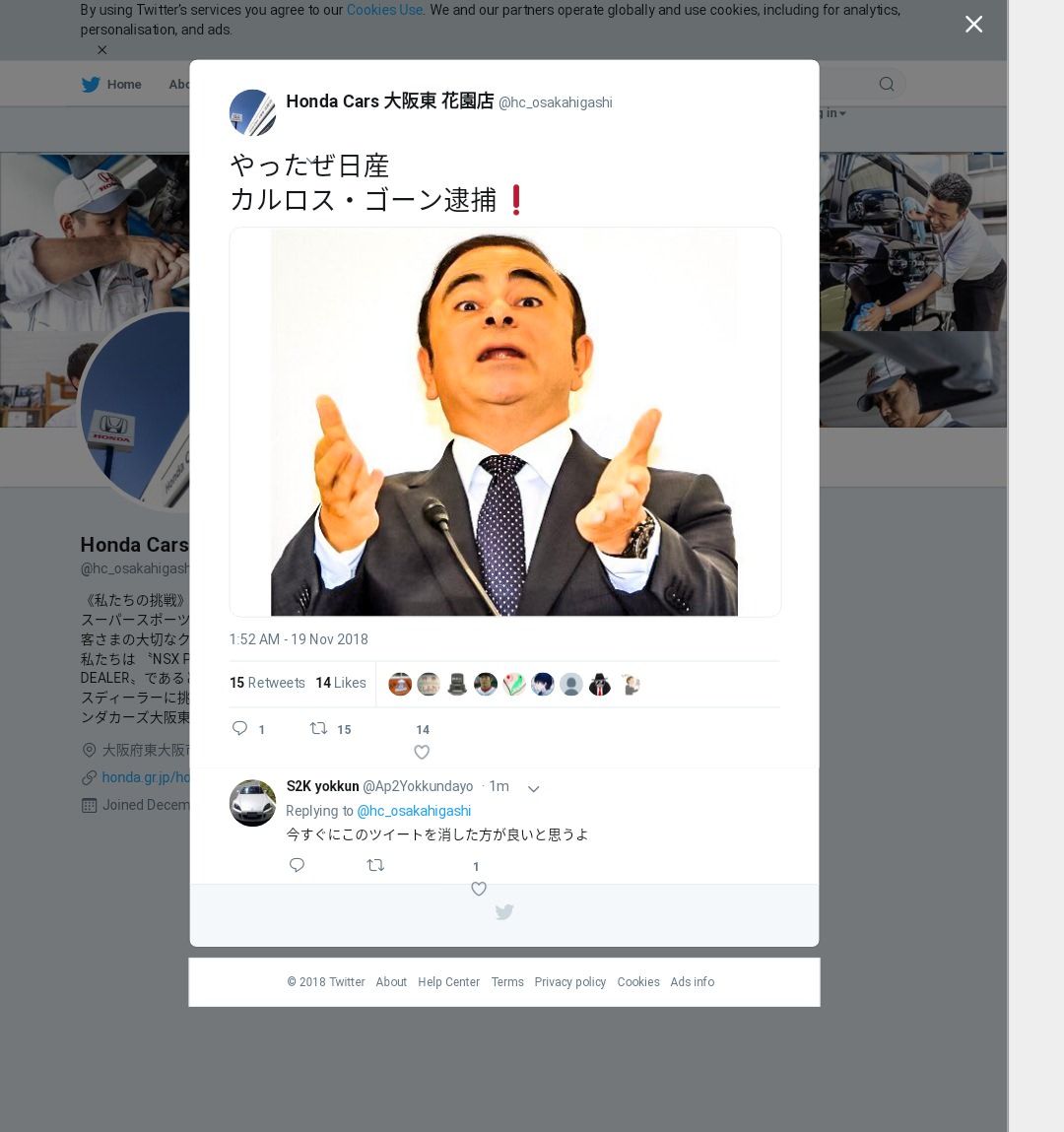Open the Privacy policy footer link
Screen dimensions: 1064x1132
pyautogui.click(x=569, y=982)
